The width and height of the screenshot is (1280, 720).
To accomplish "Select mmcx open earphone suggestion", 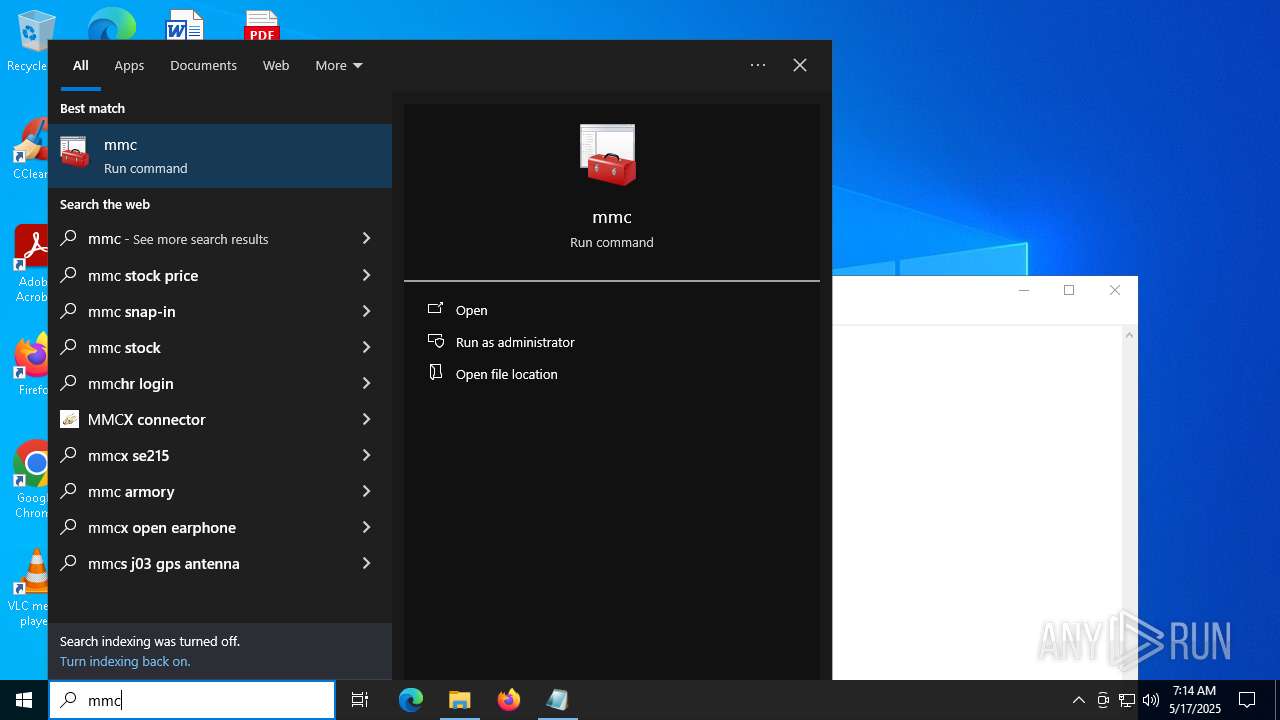I will coord(220,527).
